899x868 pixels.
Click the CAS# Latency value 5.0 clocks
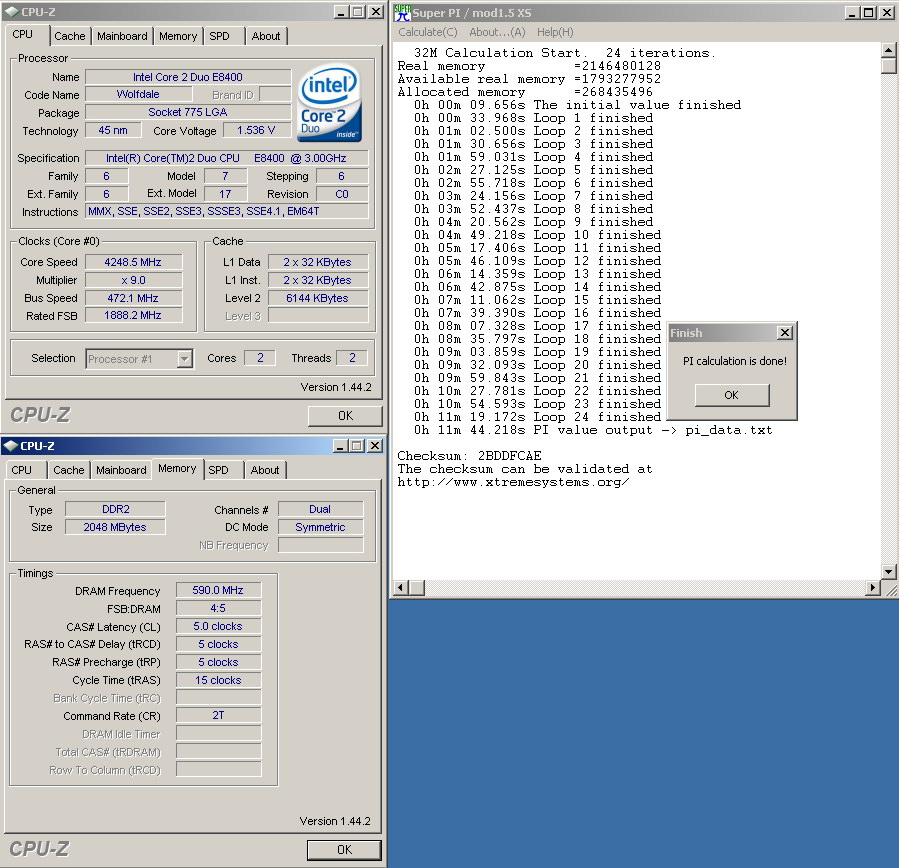click(218, 626)
